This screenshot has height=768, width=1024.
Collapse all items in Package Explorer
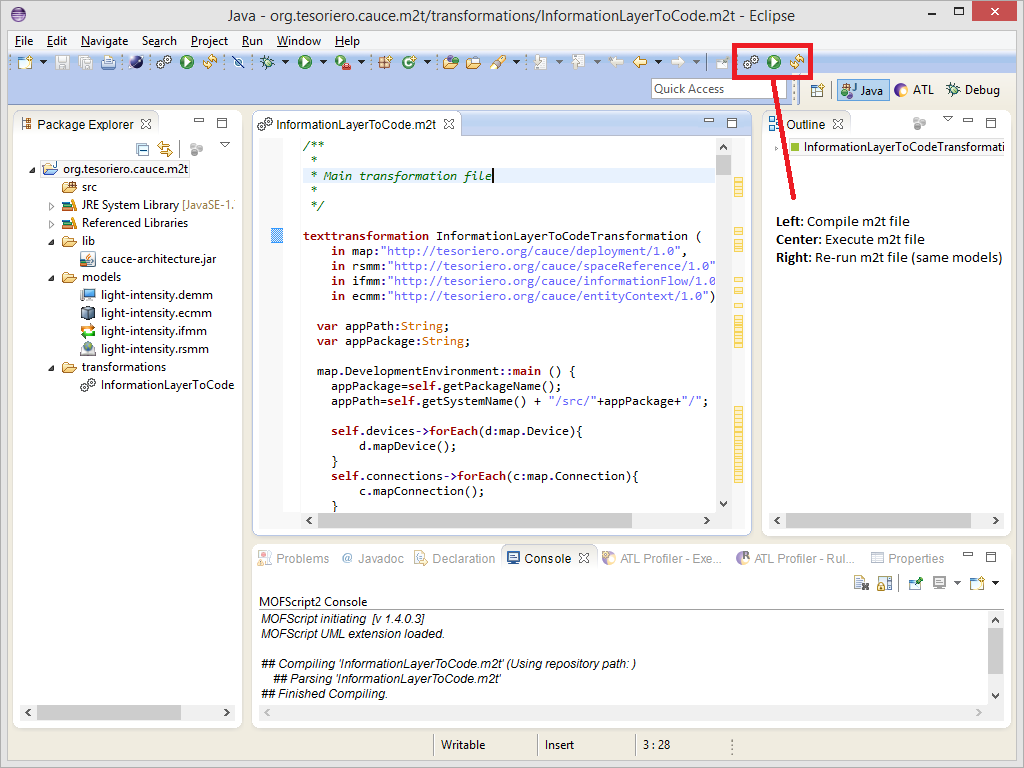[x=143, y=149]
